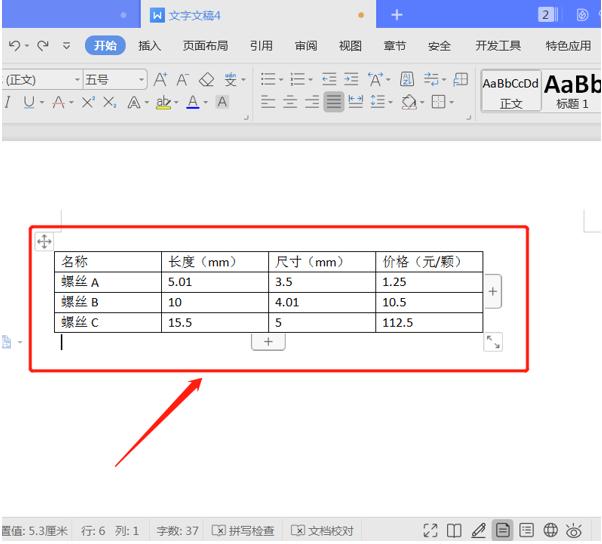This screenshot has height=544, width=602.
Task: Open the bulleted list style dropdown arrow
Action: tap(281, 79)
